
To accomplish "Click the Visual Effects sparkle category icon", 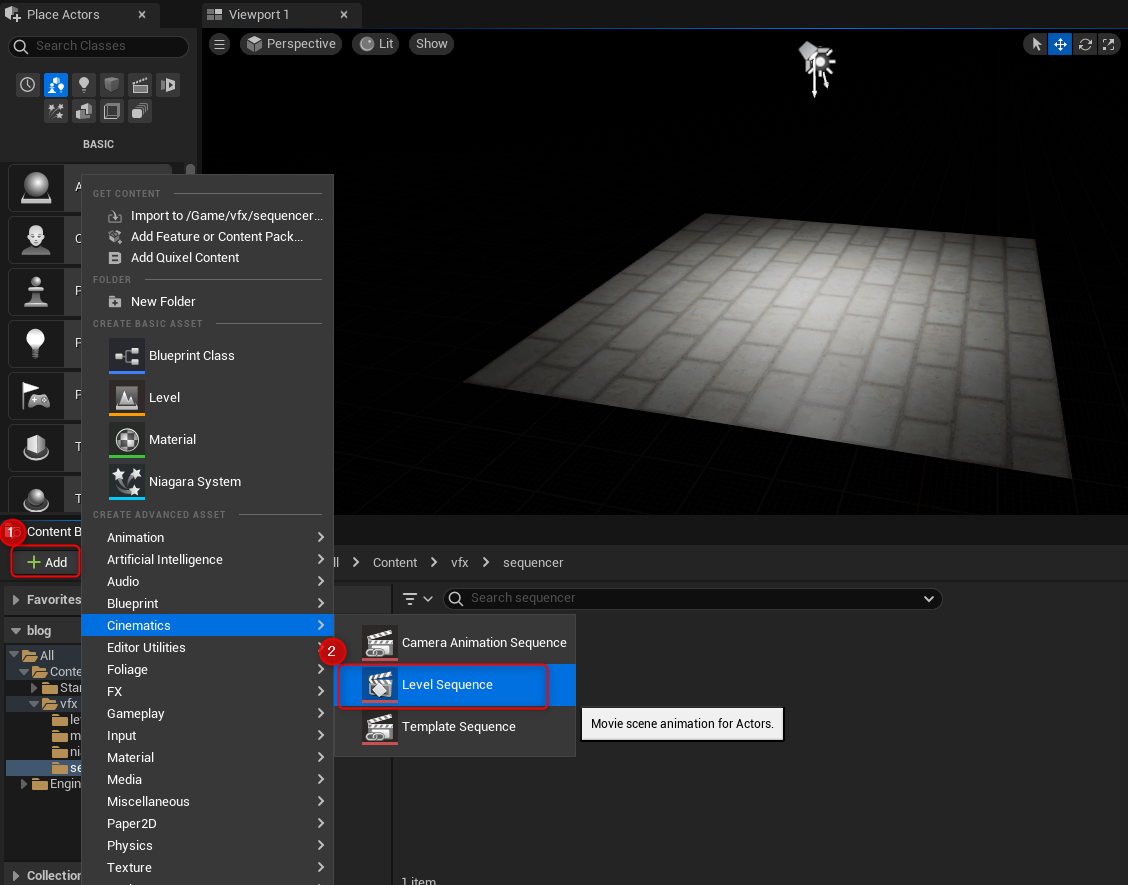I will point(56,111).
